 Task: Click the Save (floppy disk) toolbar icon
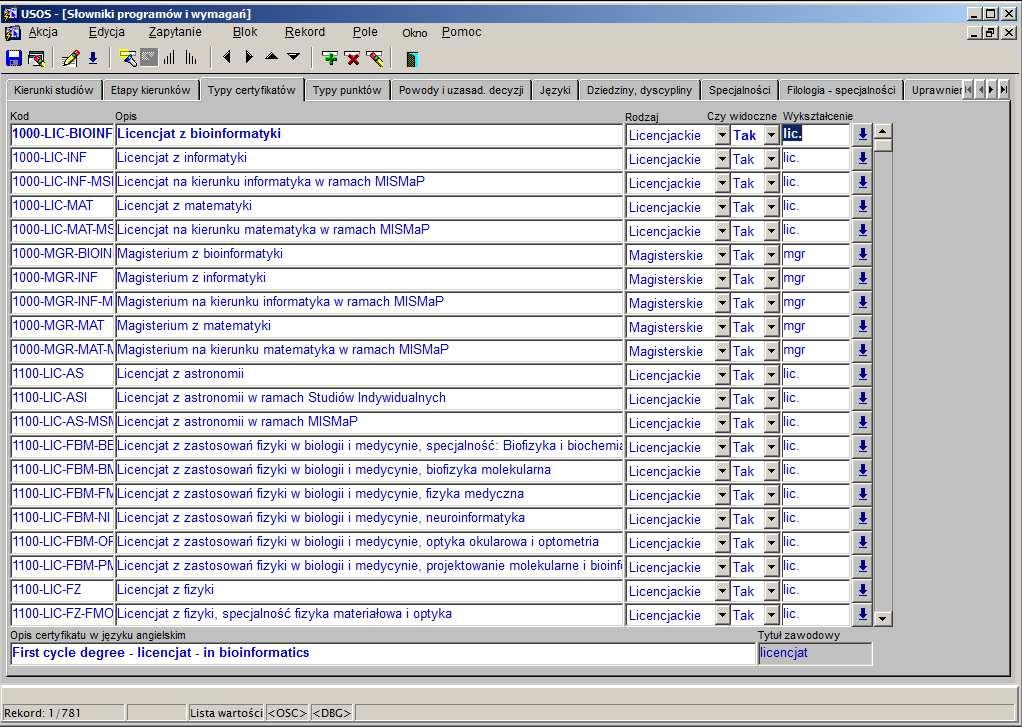pos(13,58)
